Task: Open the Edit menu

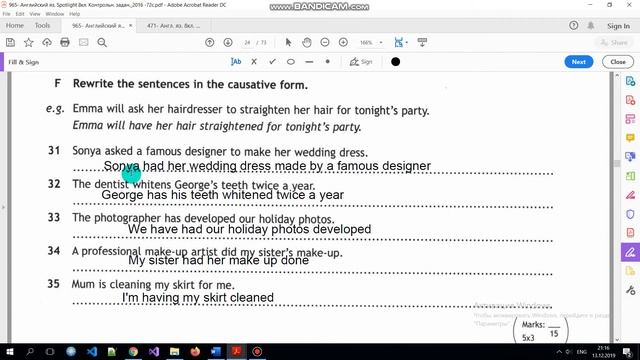Action: coord(20,14)
